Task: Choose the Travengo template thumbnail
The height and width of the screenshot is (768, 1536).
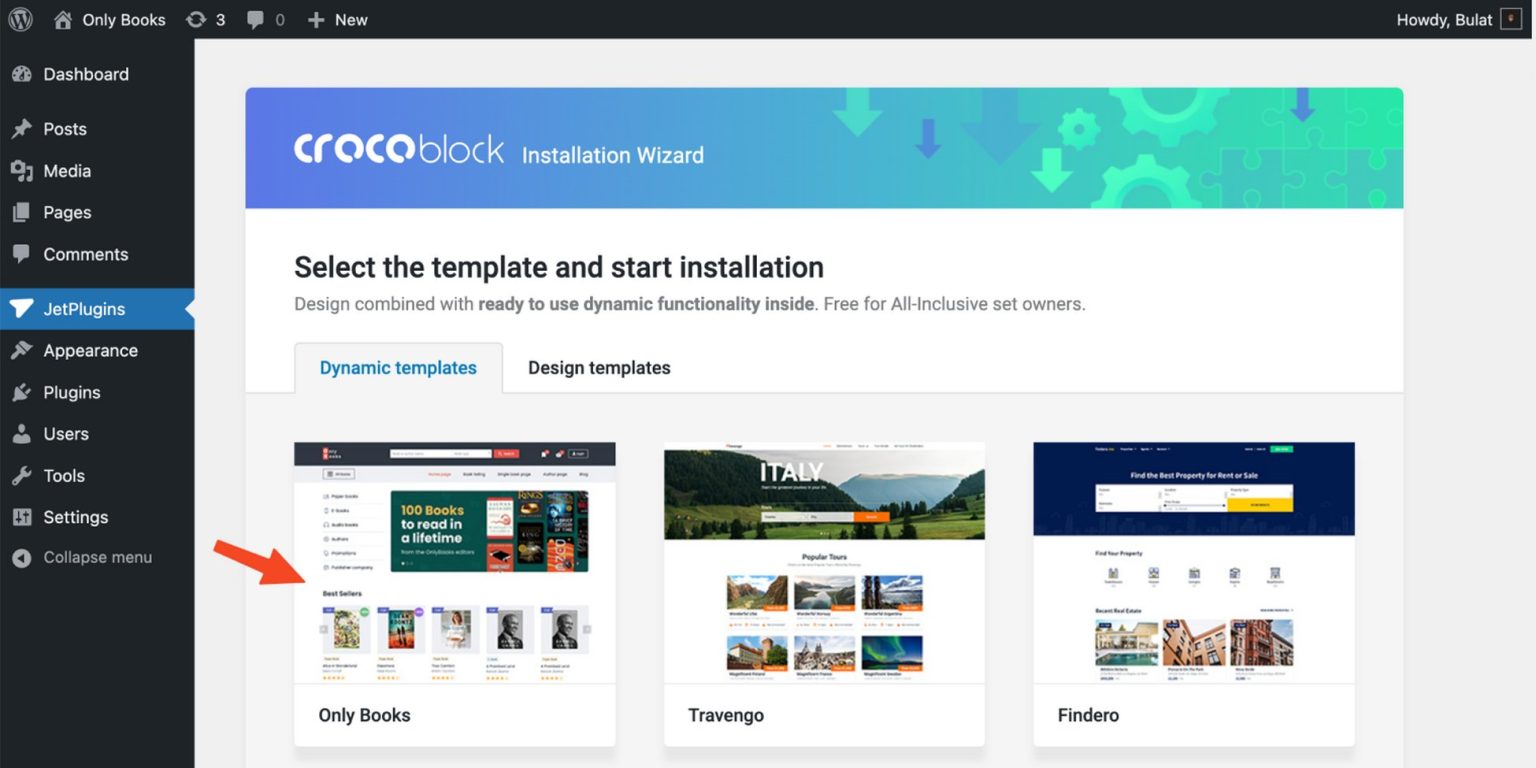Action: [x=824, y=562]
